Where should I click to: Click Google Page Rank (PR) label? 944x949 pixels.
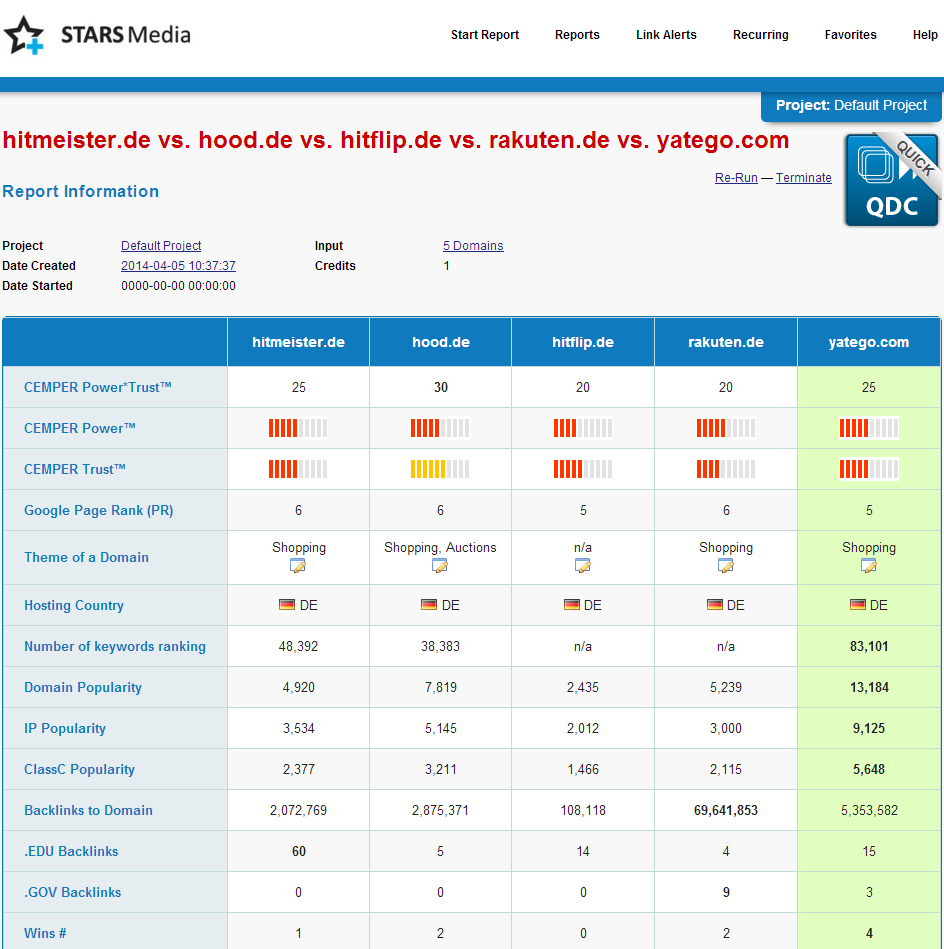[99, 510]
